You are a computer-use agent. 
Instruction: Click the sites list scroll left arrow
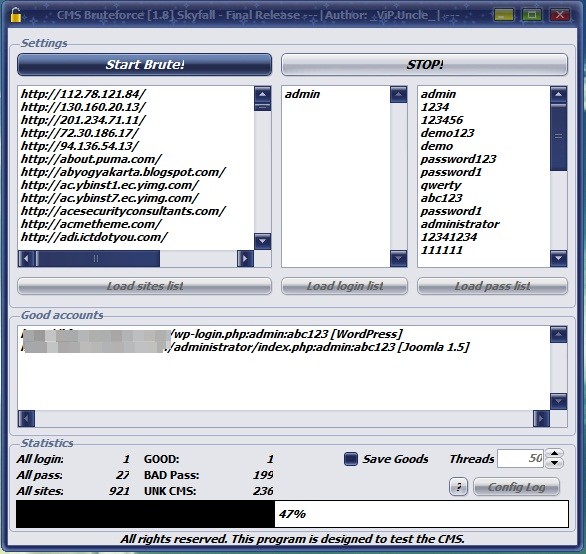pos(26,259)
